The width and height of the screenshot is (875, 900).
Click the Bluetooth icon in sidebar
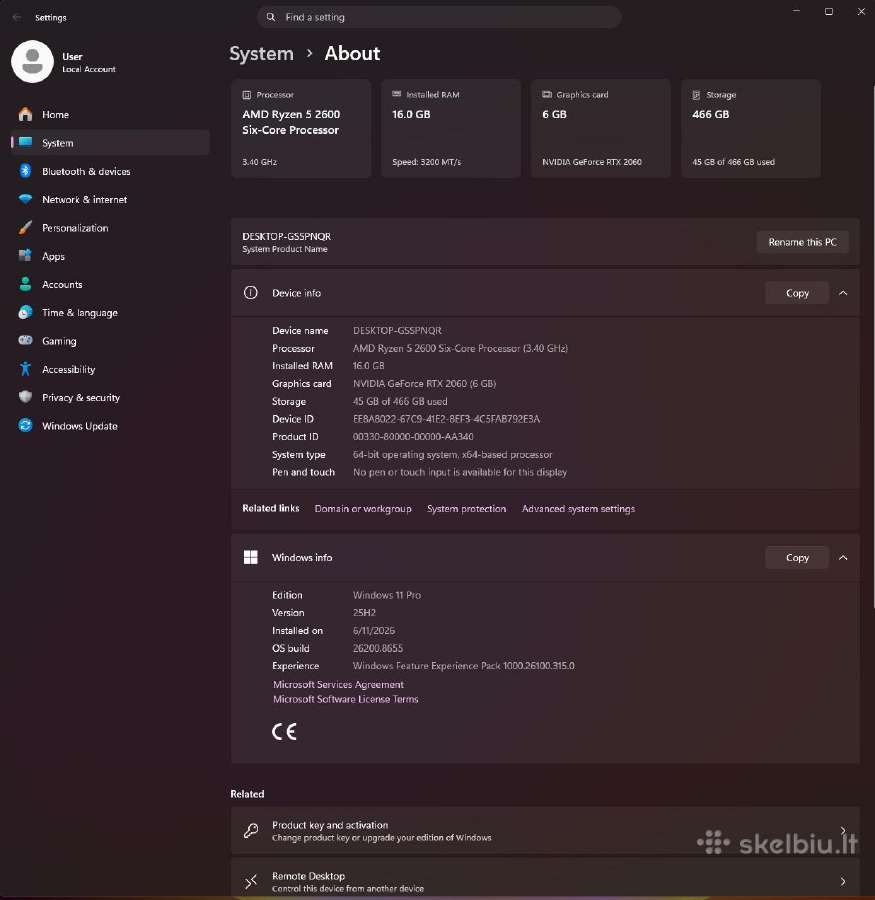pyautogui.click(x=25, y=170)
